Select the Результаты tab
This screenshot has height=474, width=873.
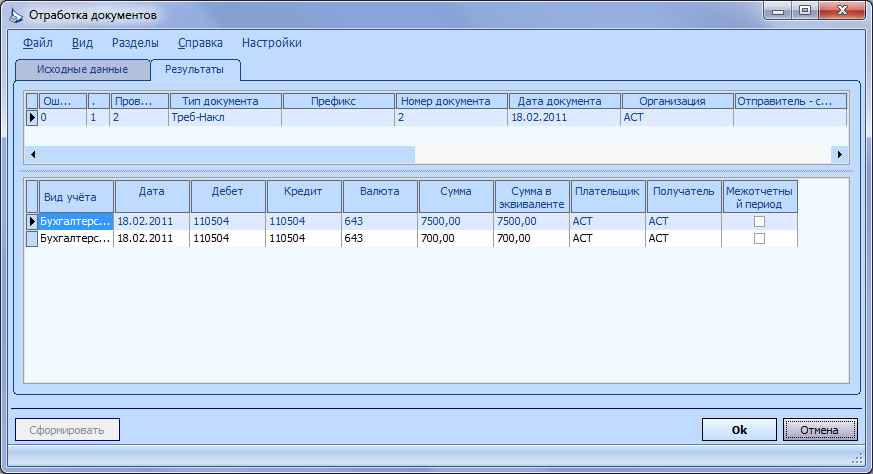click(195, 70)
